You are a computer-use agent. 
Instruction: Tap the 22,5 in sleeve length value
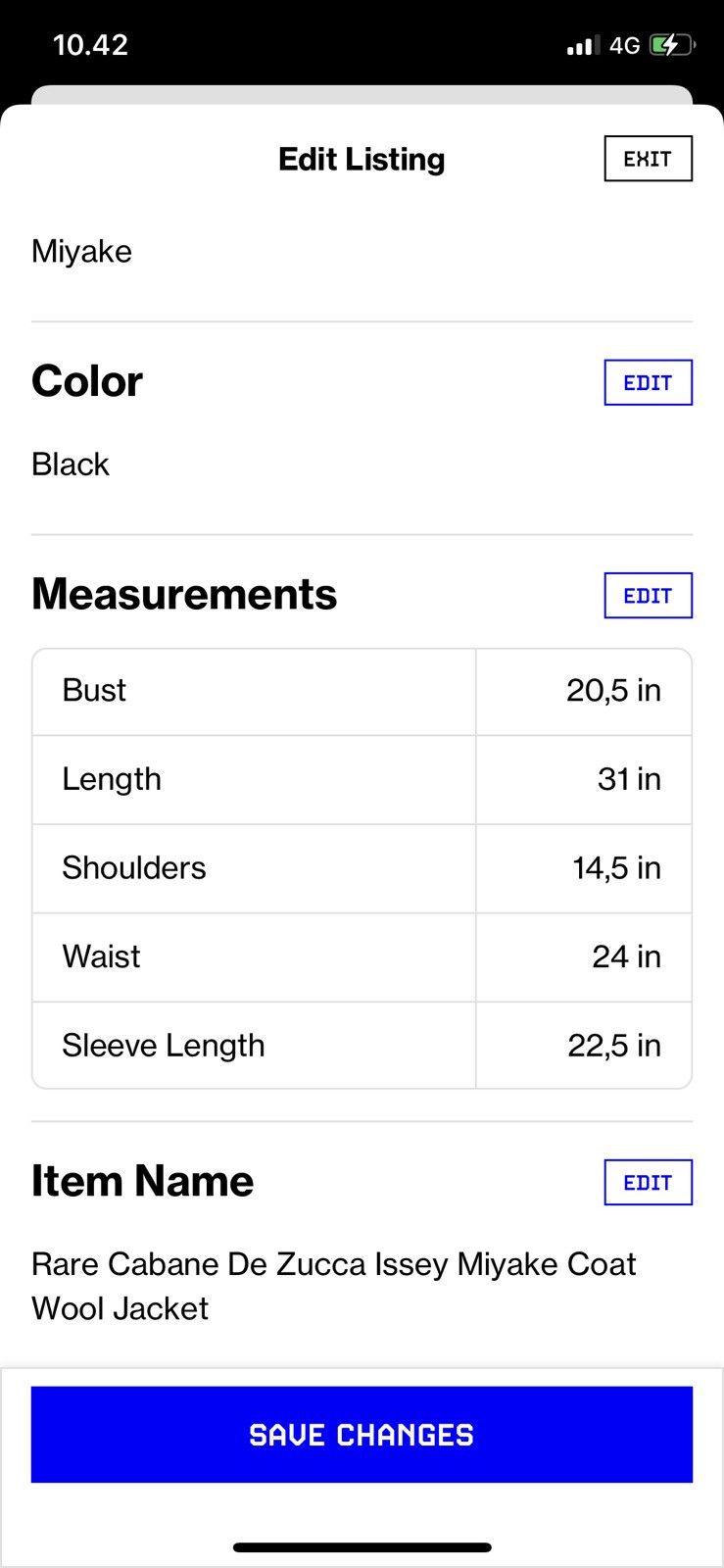pos(614,1046)
